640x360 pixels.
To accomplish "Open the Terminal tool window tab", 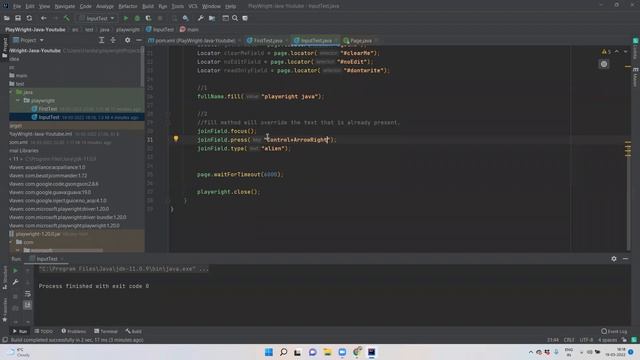I will tap(106, 331).
